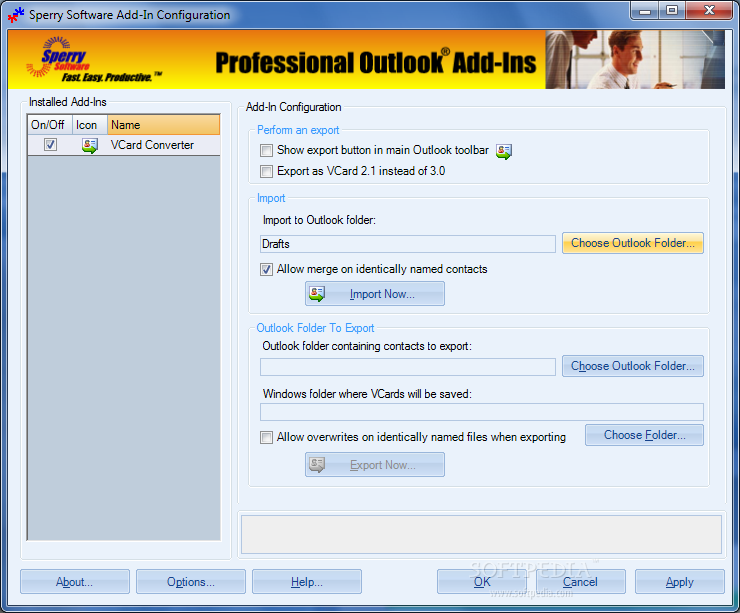The image size is (740, 613).
Task: Open the About dialog
Action: (75, 581)
